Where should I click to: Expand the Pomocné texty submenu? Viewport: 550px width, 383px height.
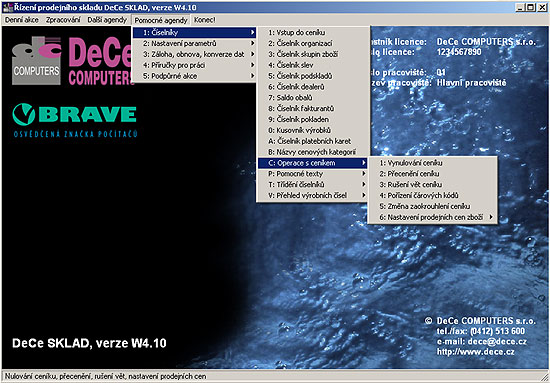click(313, 174)
